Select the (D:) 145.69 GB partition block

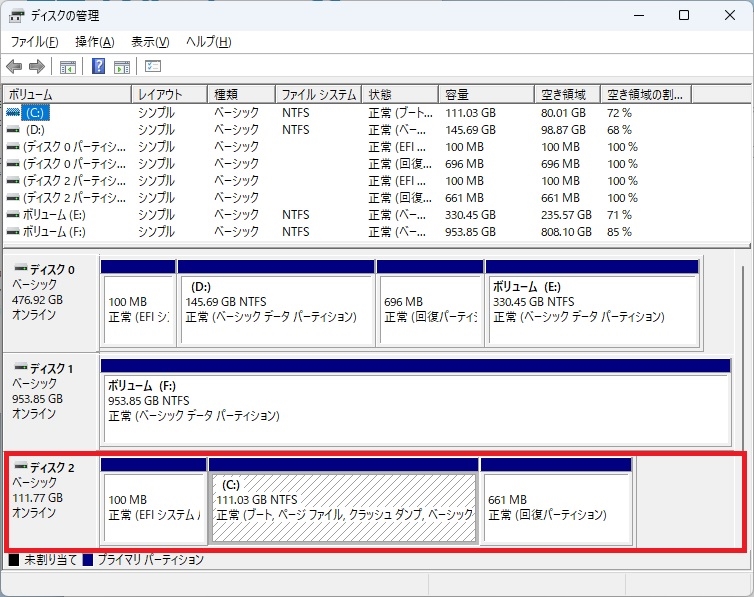click(x=276, y=303)
